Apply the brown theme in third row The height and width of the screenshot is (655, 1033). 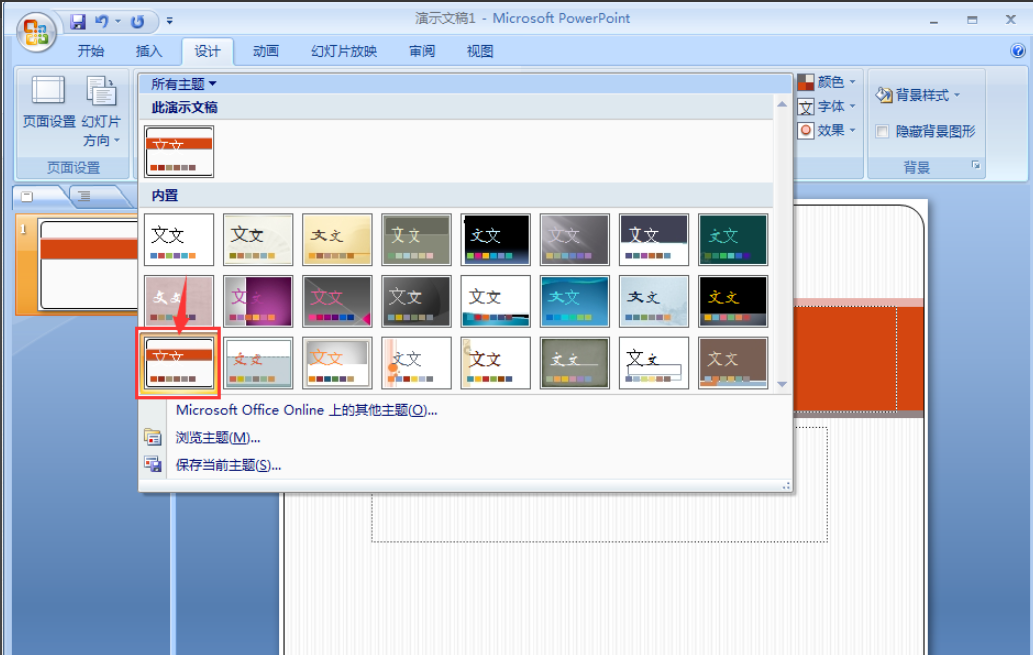pyautogui.click(x=733, y=363)
